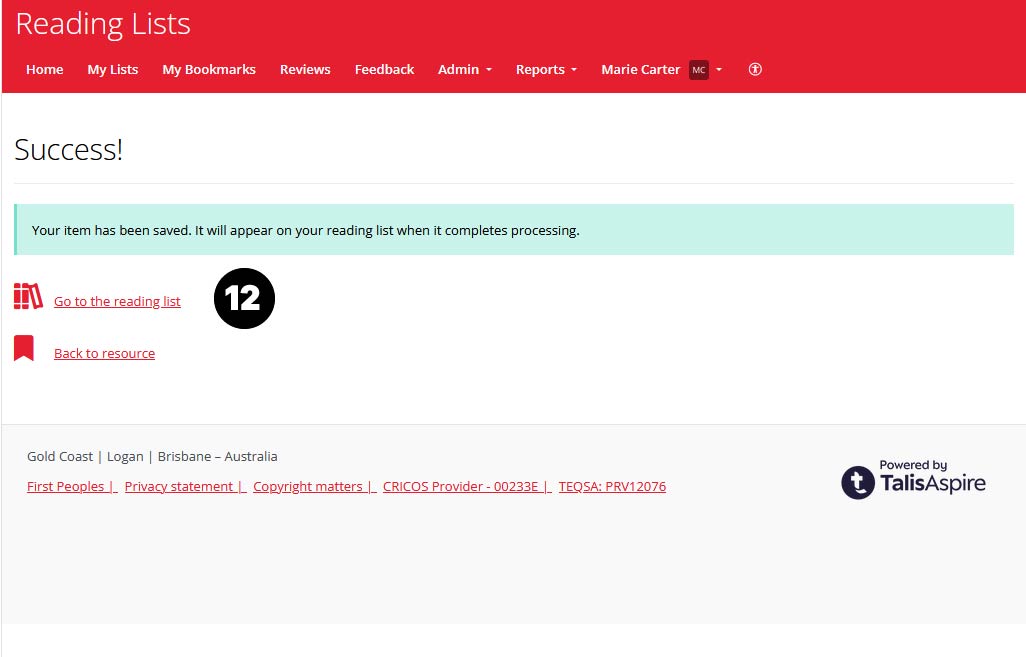Select Reviews in the navigation bar
The image size is (1026, 657).
[x=305, y=70]
